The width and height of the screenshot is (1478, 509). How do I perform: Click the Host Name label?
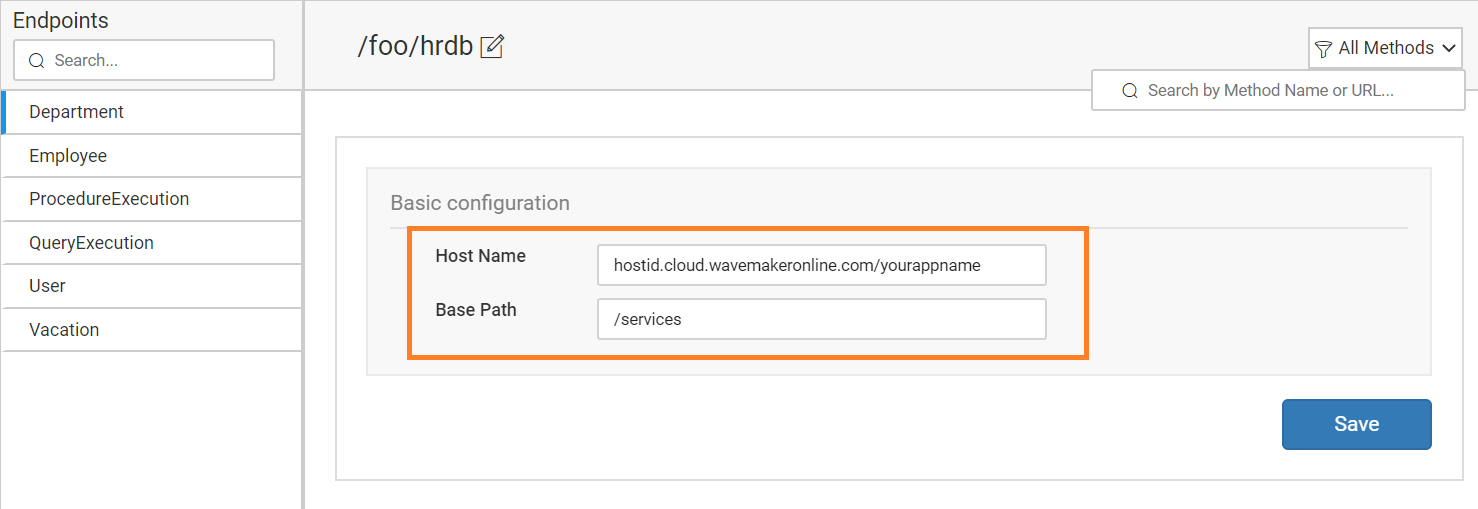click(x=480, y=256)
